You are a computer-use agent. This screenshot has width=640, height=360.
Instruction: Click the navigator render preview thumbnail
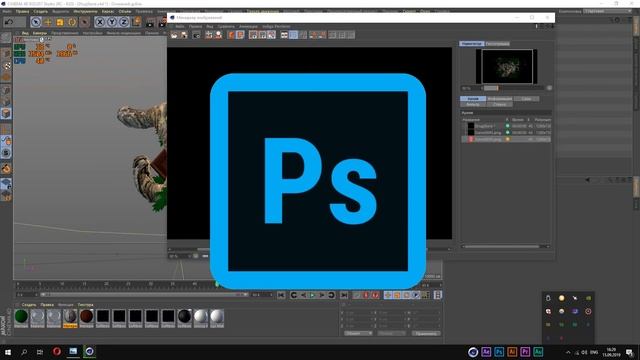[507, 67]
